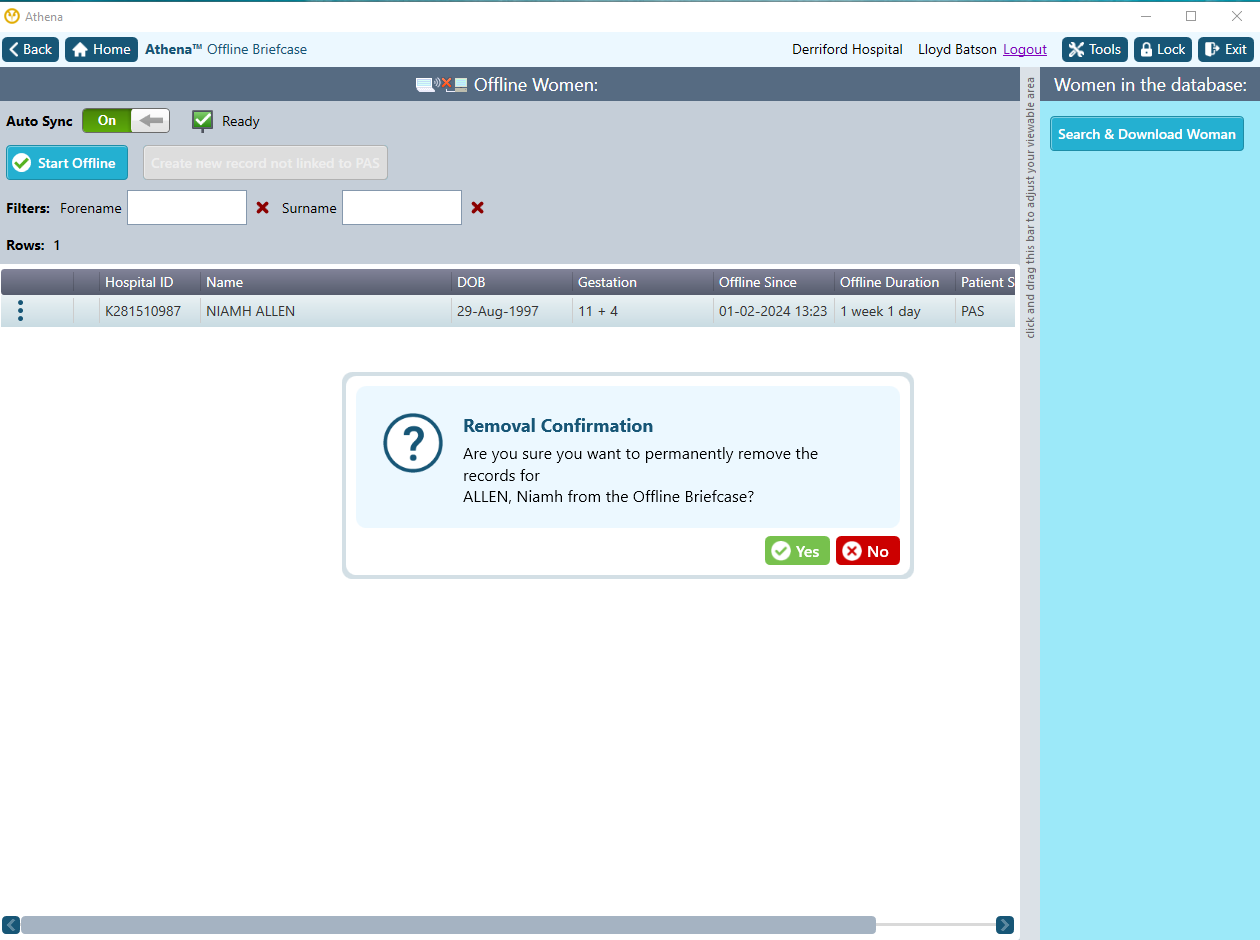Screen dimensions: 1260x940
Task: Click the question mark icon in dialog
Action: (412, 443)
